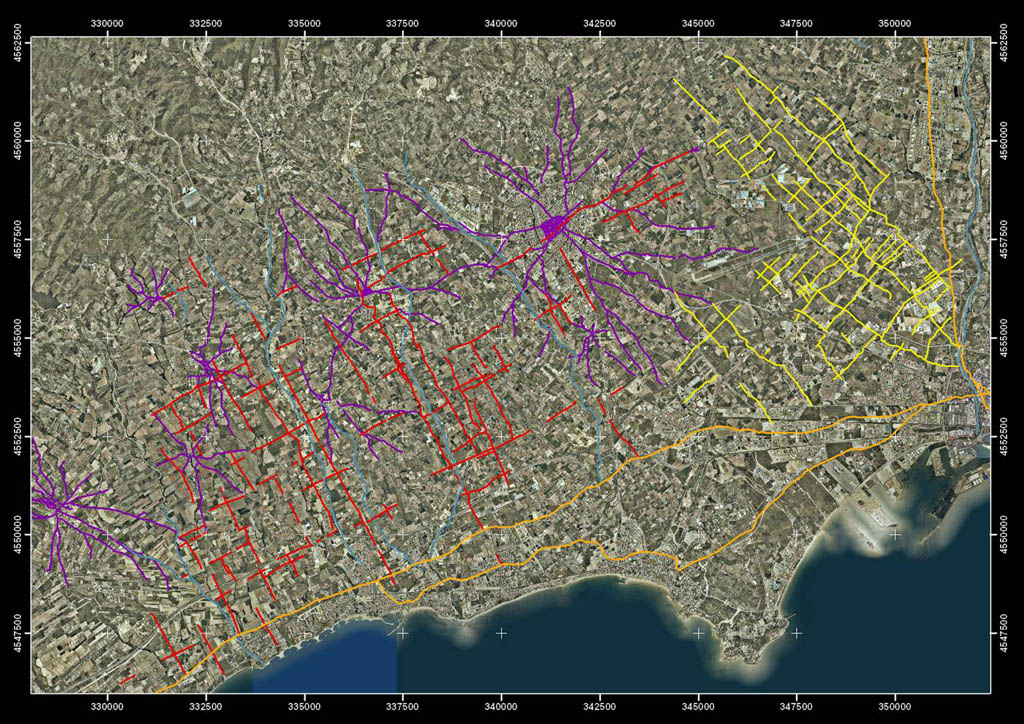Click the 4547500 label on the right axis
This screenshot has width=1024, height=724.
[1004, 633]
